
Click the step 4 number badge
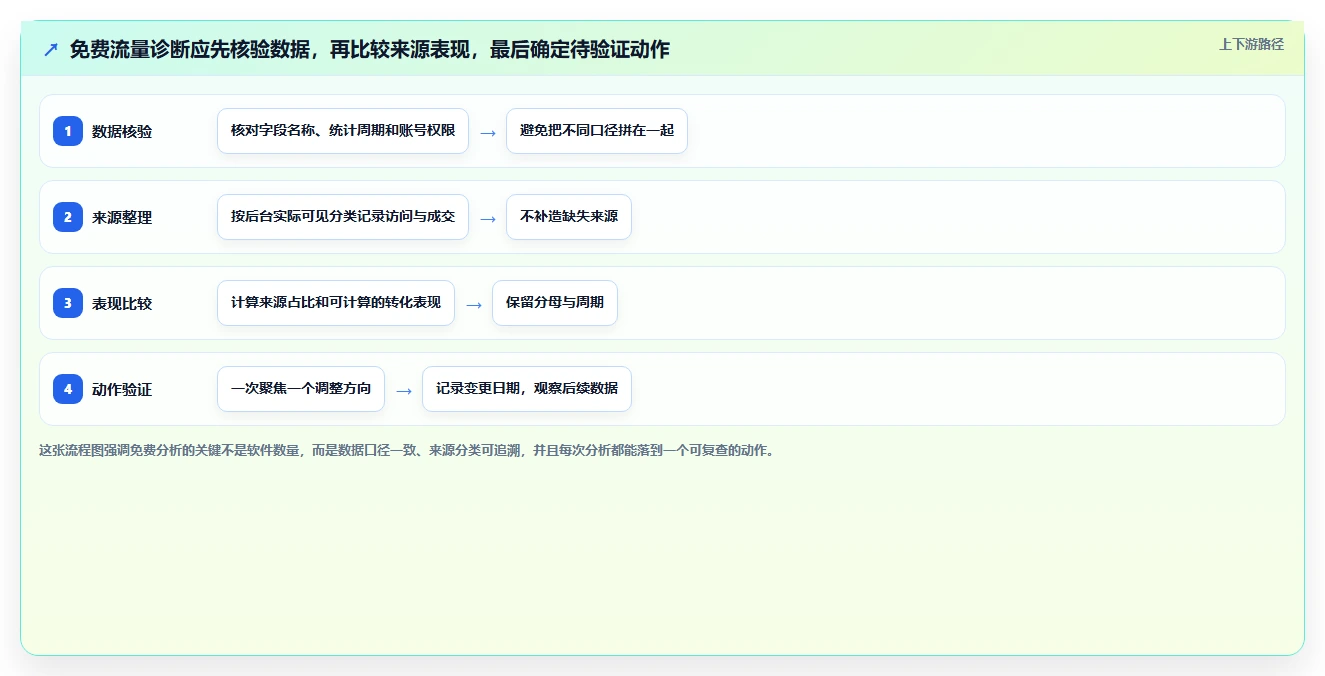(68, 389)
